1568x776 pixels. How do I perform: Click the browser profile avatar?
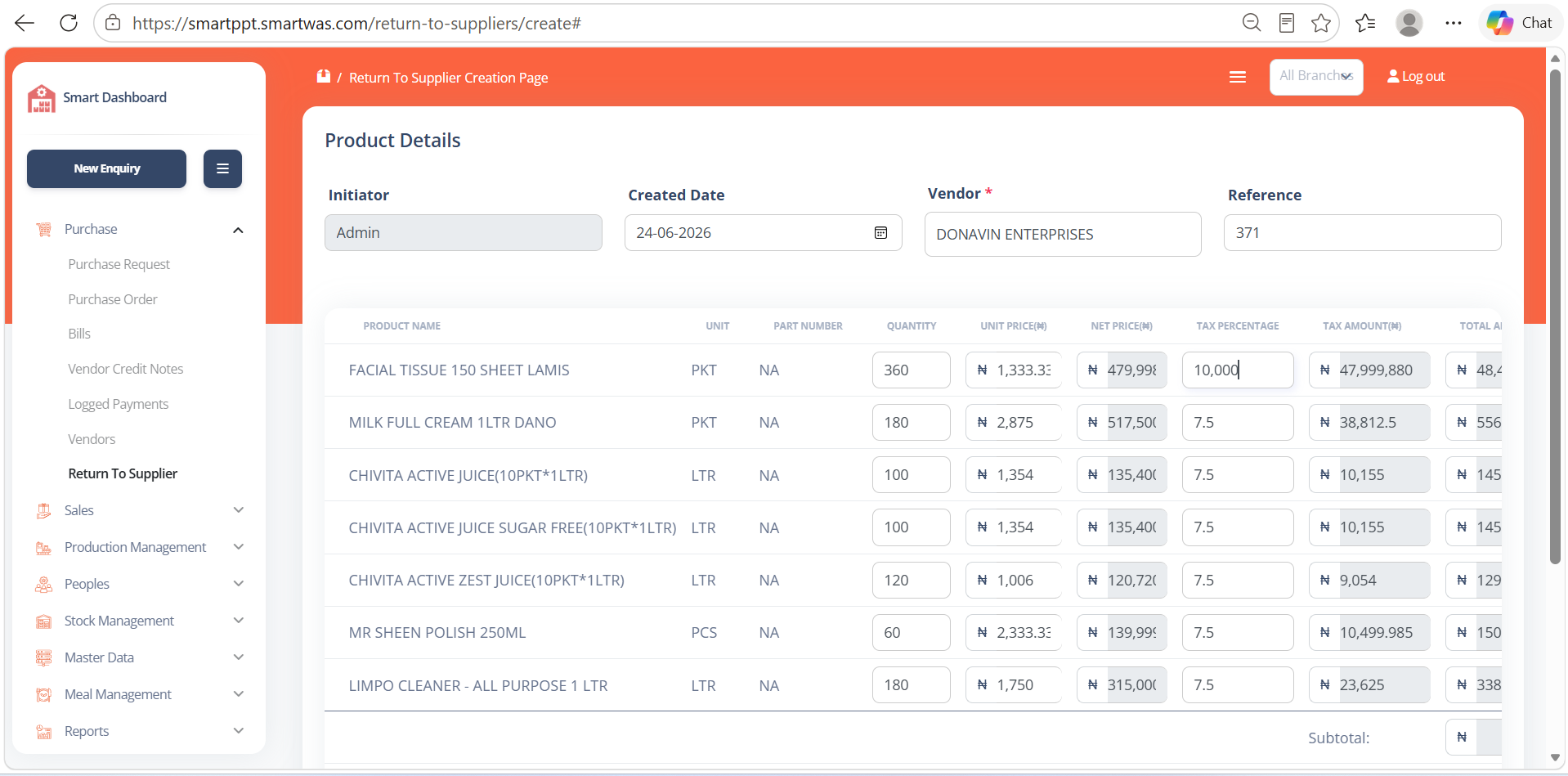tap(1409, 23)
